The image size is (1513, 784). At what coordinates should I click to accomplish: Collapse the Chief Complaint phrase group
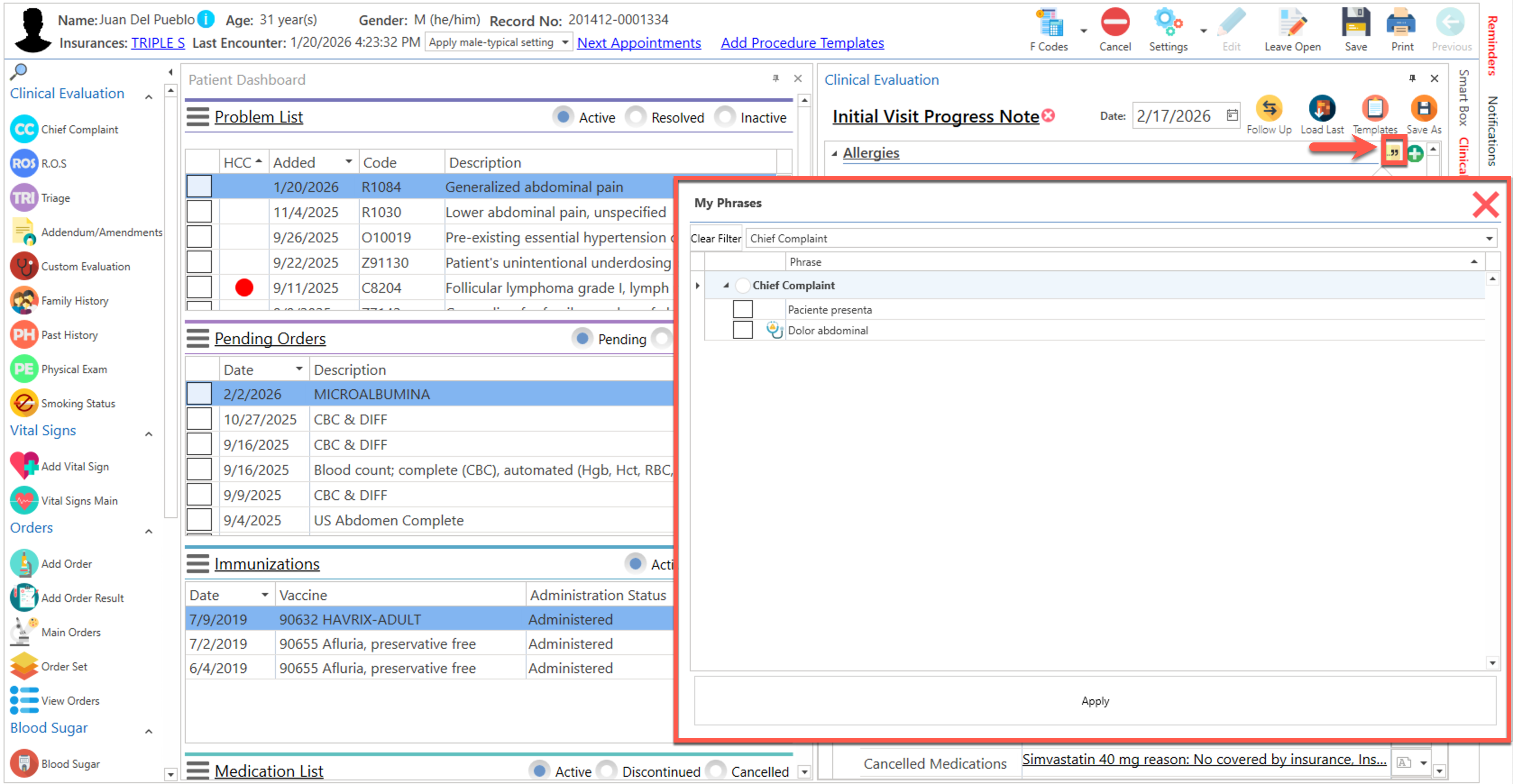click(726, 285)
